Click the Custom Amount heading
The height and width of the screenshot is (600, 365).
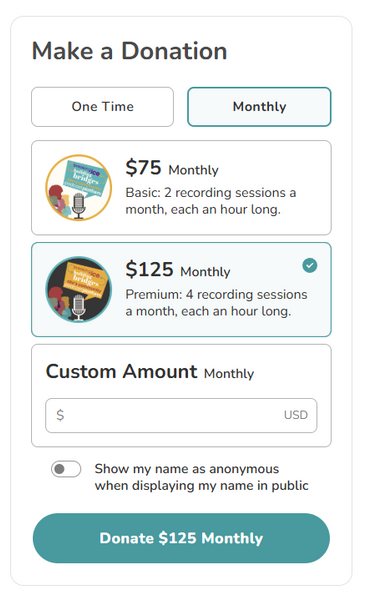[x=122, y=372]
